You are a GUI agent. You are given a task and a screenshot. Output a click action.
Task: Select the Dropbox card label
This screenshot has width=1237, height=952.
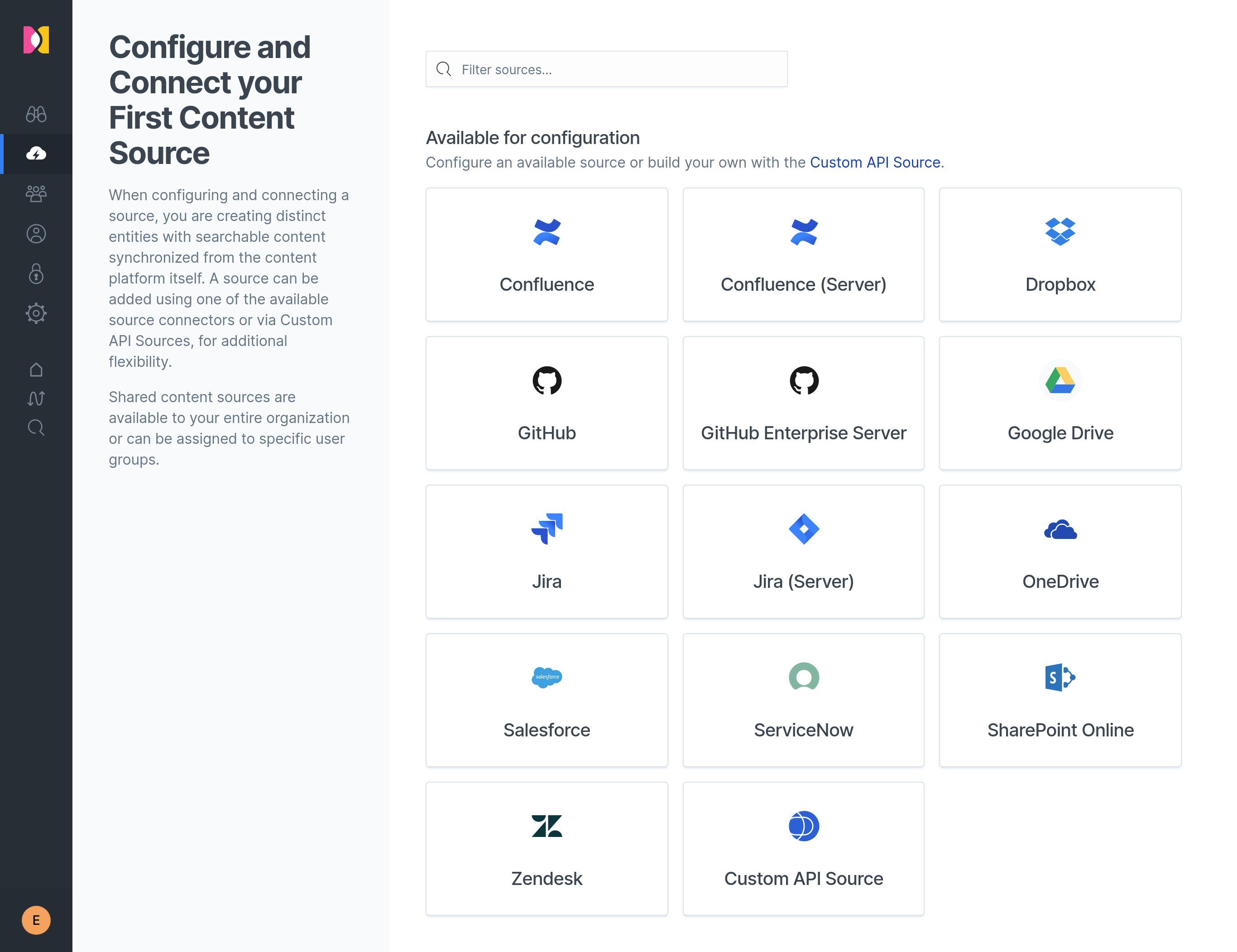(1060, 284)
